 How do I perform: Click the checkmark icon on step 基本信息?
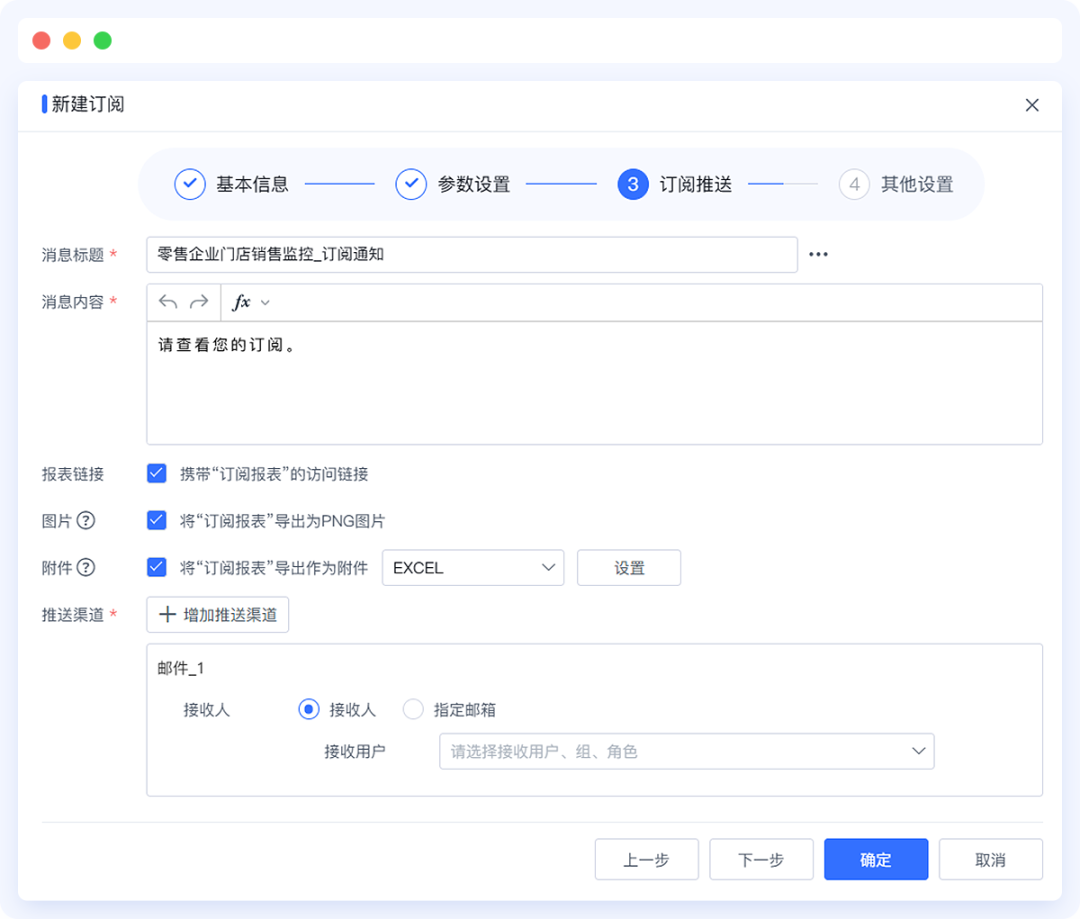189,184
